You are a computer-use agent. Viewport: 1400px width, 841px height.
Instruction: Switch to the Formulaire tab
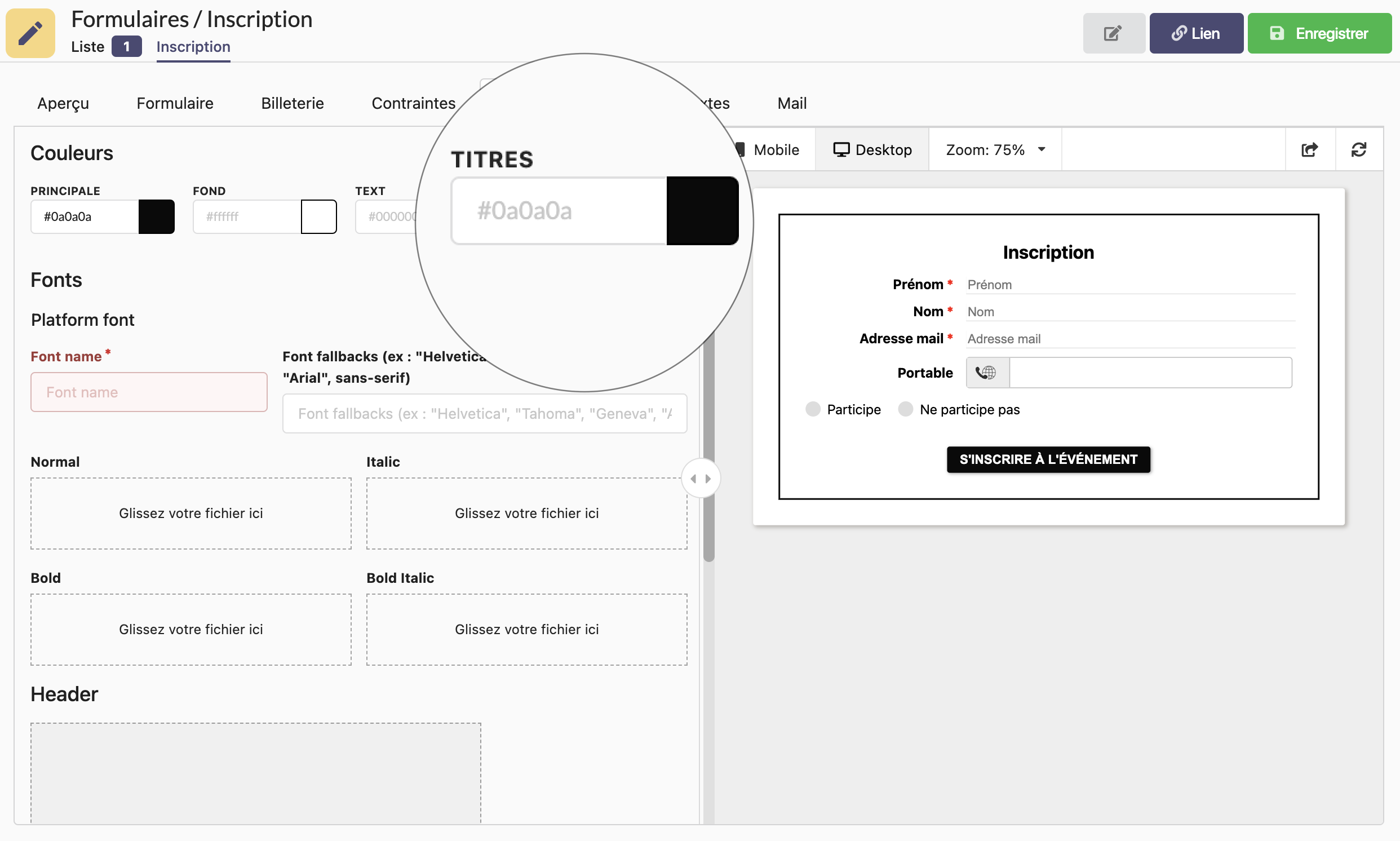coord(175,103)
